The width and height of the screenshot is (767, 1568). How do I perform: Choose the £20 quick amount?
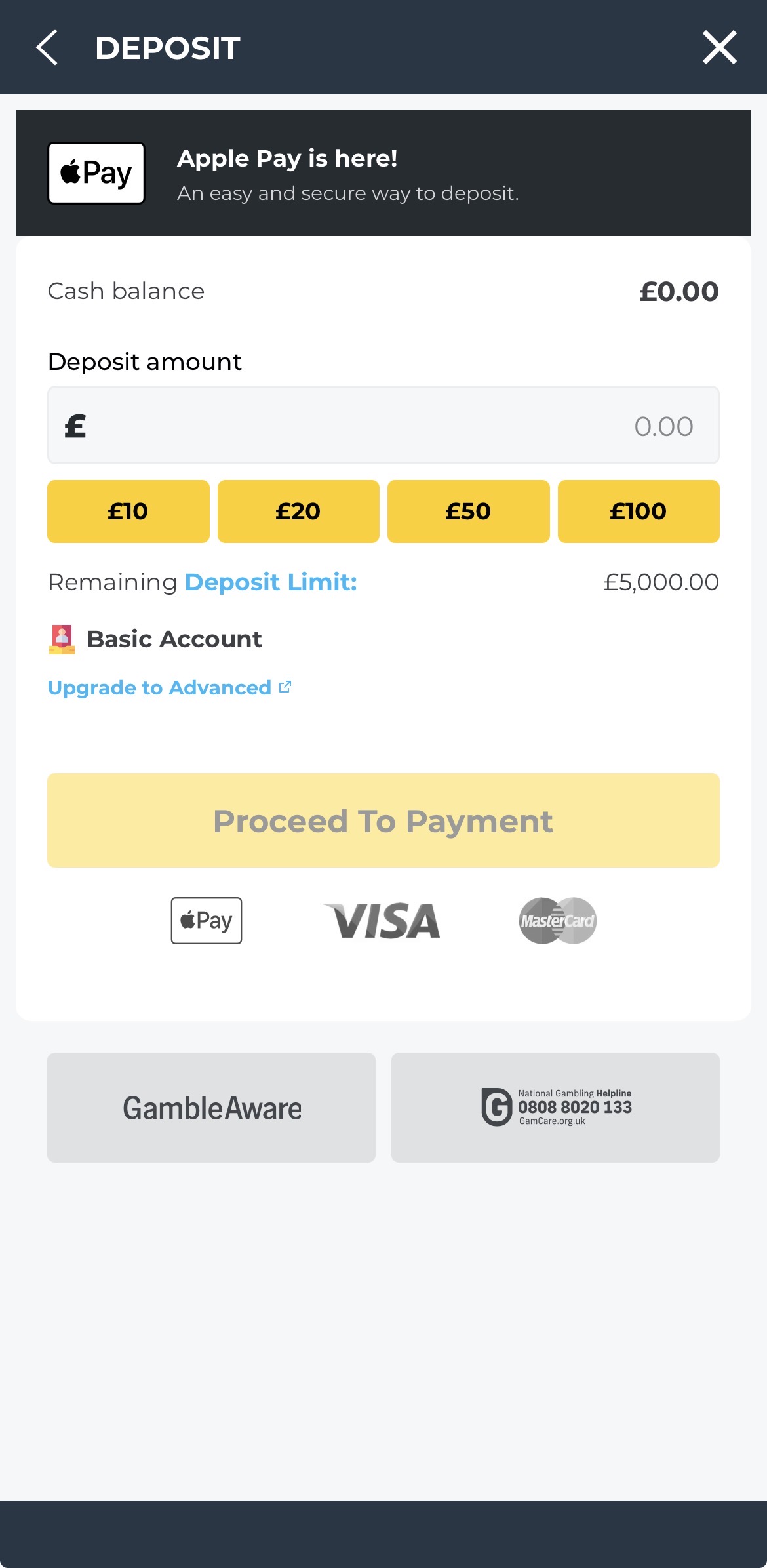point(298,512)
